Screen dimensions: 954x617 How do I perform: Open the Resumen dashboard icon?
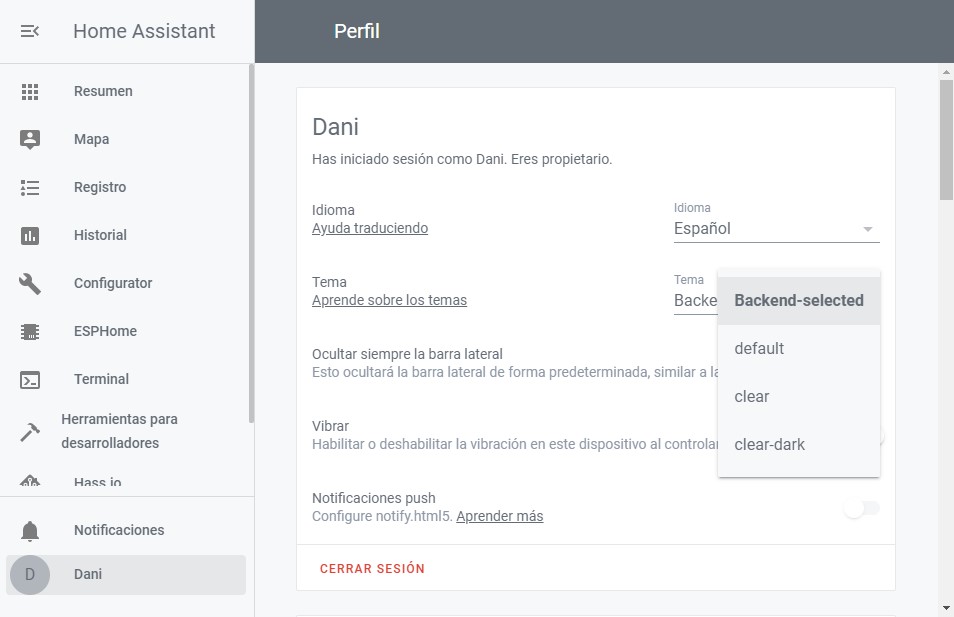(30, 91)
